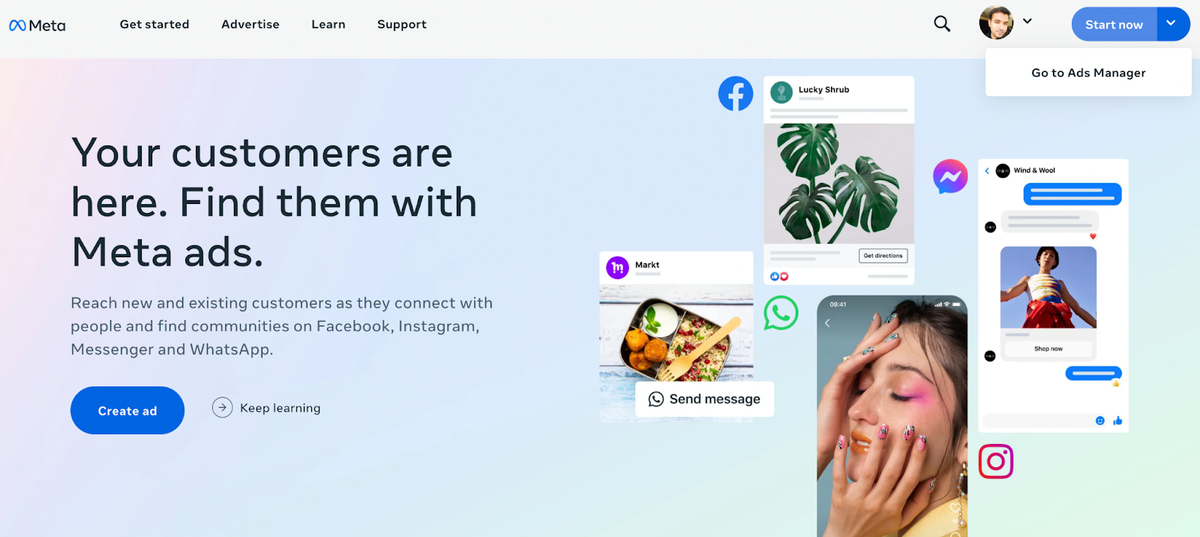Image resolution: width=1200 pixels, height=537 pixels.
Task: Select Go to Ads Manager
Action: [x=1088, y=73]
